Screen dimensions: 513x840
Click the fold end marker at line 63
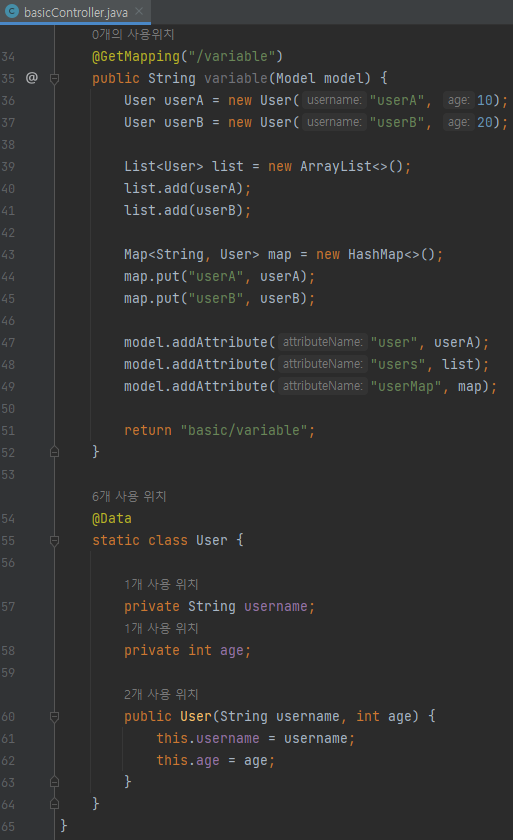pos(54,783)
